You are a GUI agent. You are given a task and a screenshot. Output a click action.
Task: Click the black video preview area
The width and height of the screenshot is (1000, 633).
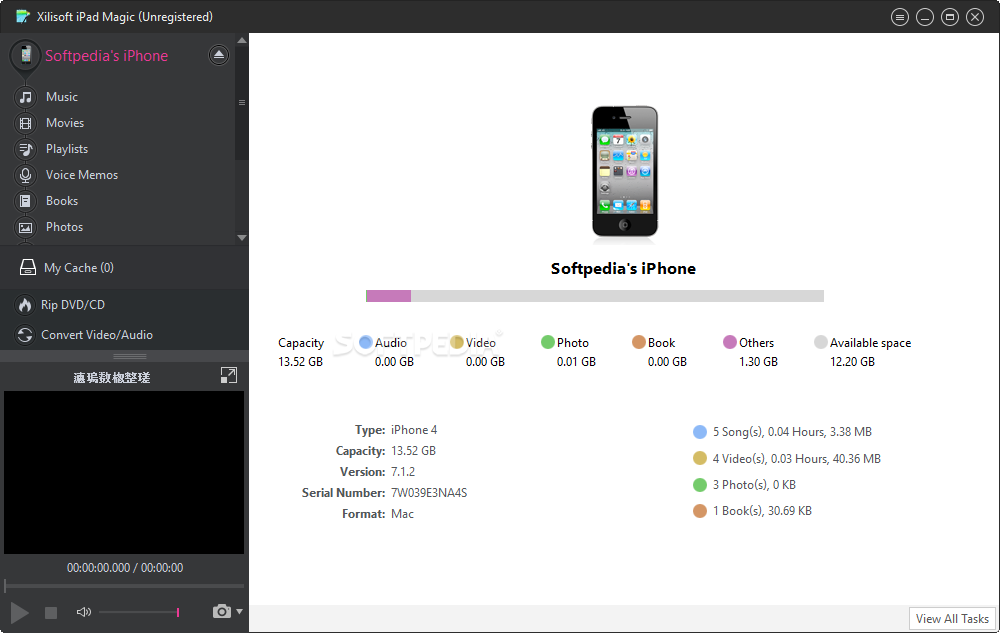[x=124, y=472]
